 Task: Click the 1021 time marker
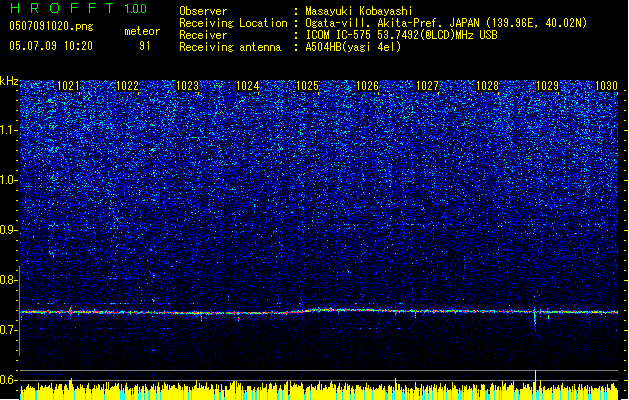(68, 86)
